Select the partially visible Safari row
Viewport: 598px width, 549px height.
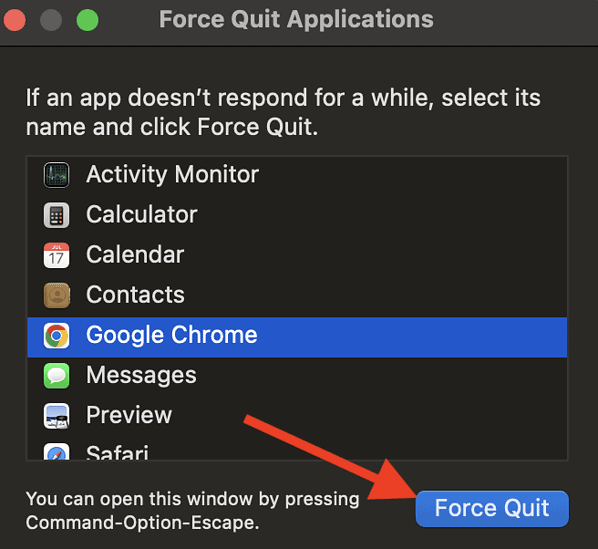tap(297, 450)
